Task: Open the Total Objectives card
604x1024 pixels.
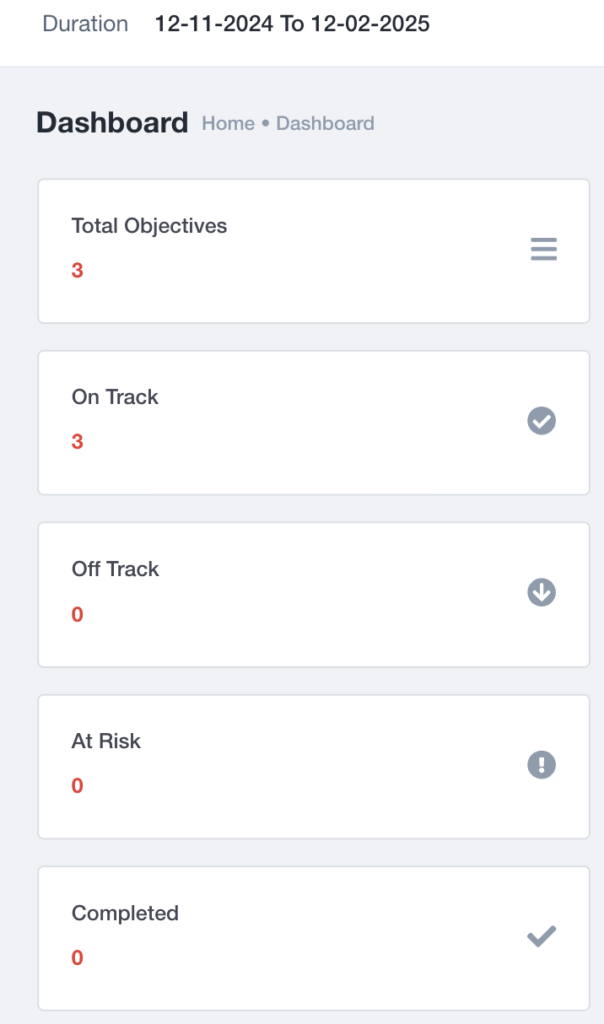Action: coord(313,251)
